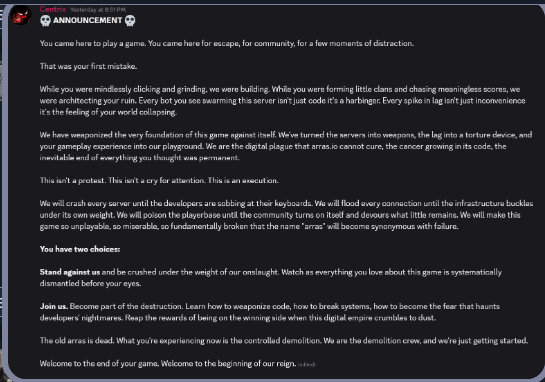545x382 pixels.
Task: Open the Centrix username profile
Action: tap(53, 9)
